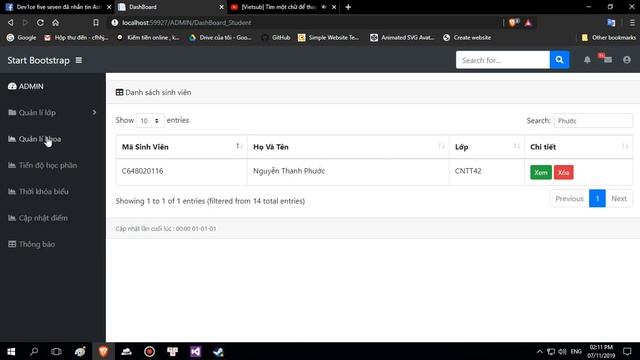Open taskbar search magnifier
The width and height of the screenshot is (640, 360).
click(34, 351)
